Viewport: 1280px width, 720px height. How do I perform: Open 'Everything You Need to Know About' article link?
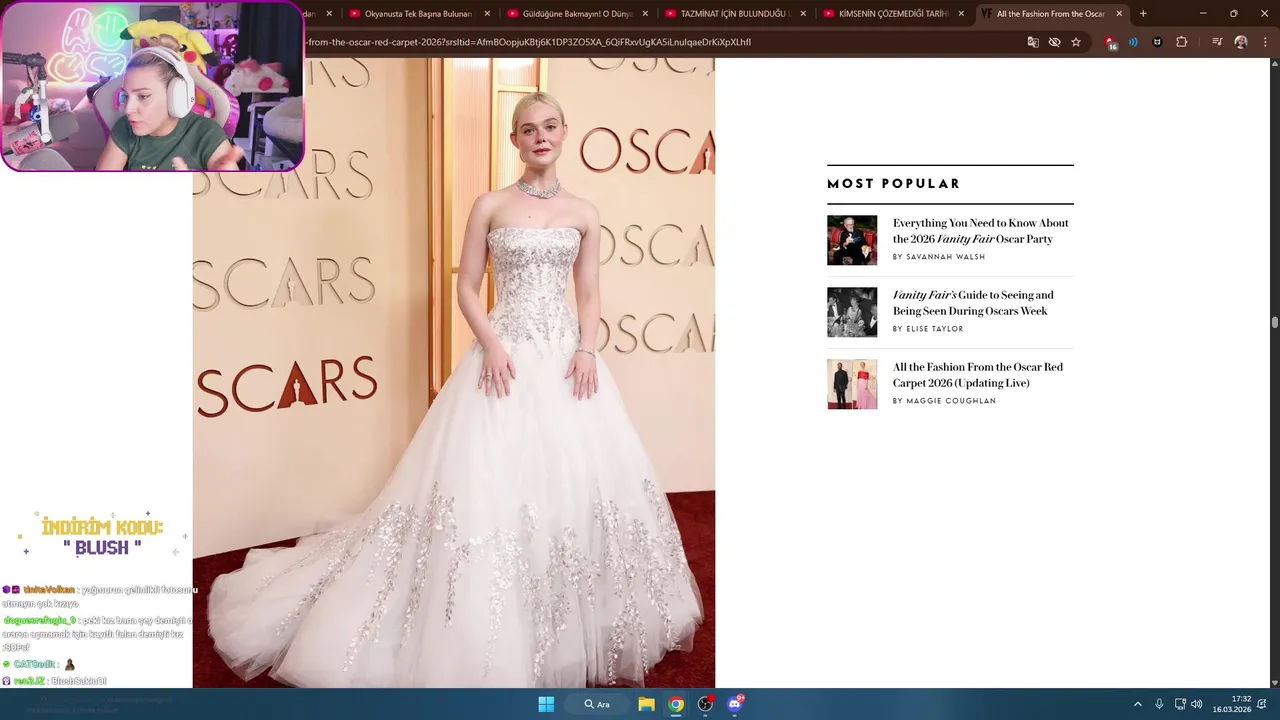(x=981, y=231)
